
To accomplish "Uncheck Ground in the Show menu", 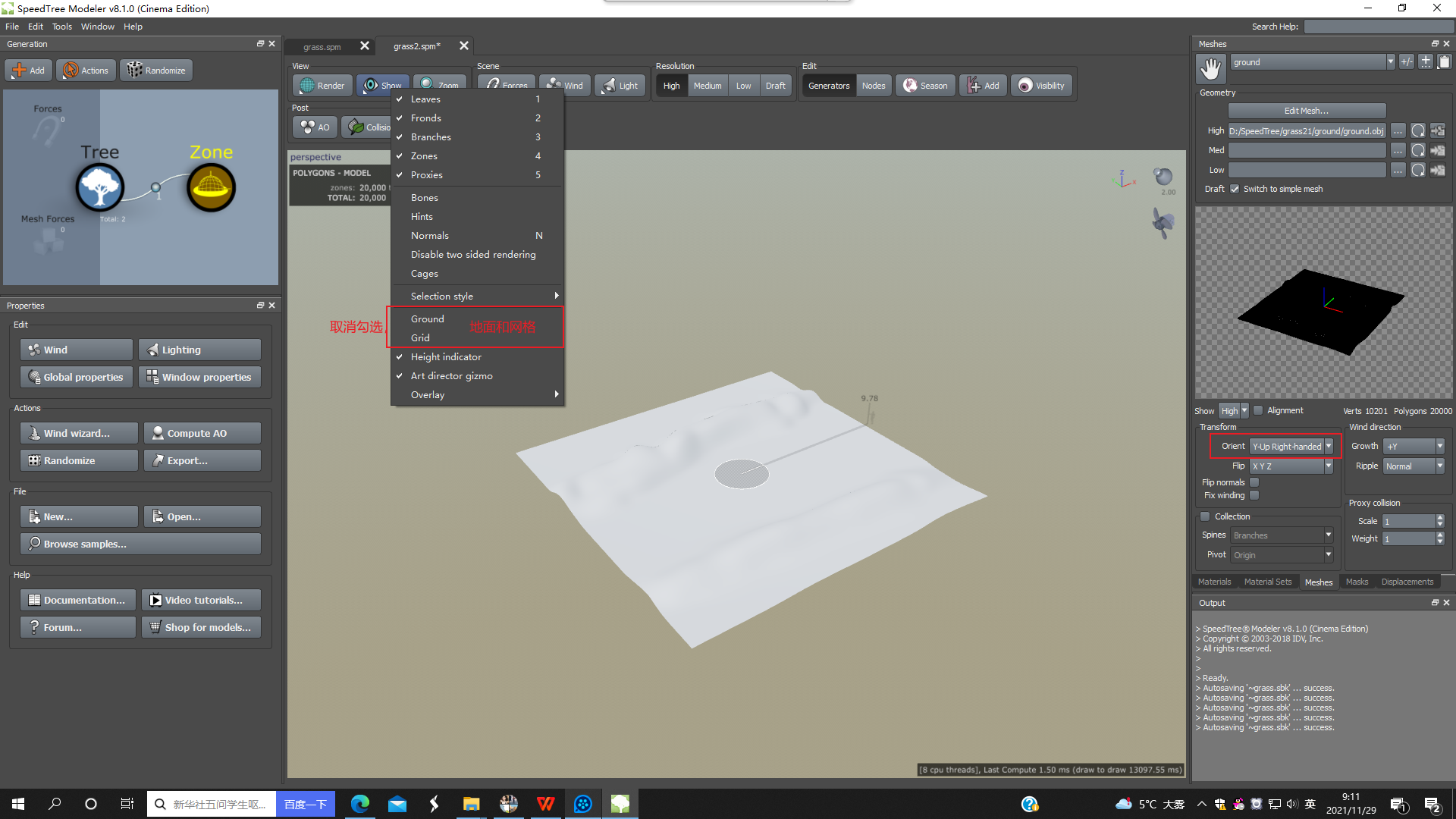I will point(428,319).
